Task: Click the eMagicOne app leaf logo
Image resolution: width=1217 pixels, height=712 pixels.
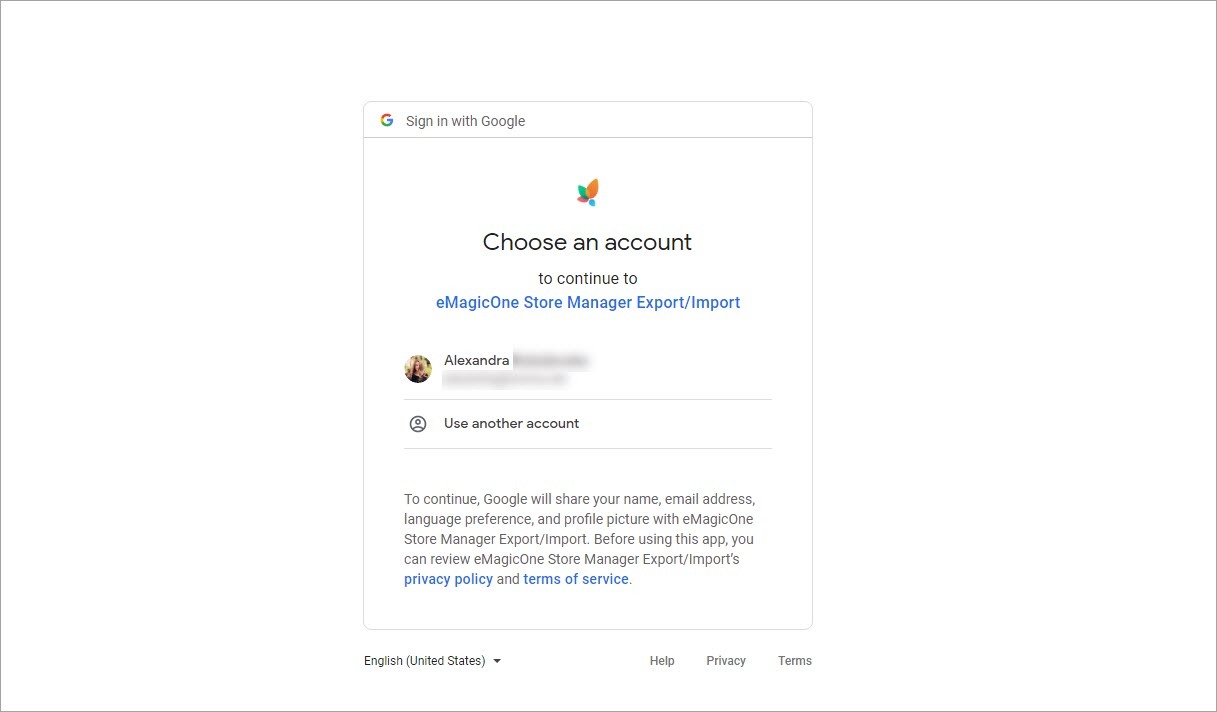Action: click(588, 192)
